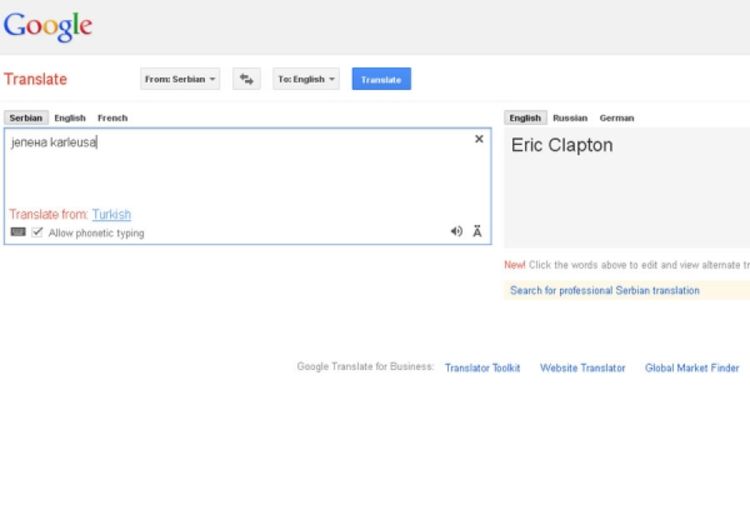Choose German as target language tab
Image resolution: width=750 pixels, height=505 pixels.
[x=617, y=118]
